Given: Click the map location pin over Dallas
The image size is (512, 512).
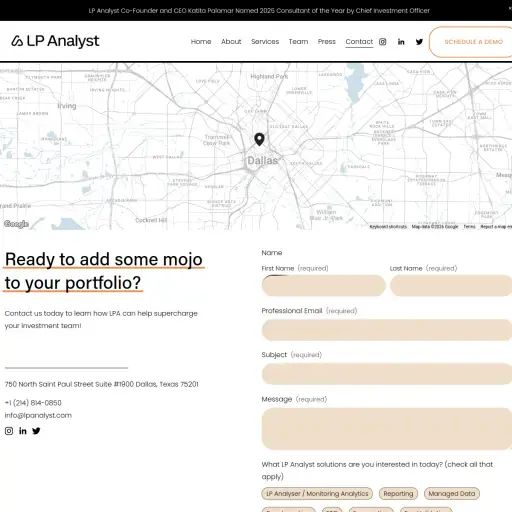Looking at the screenshot, I should pos(259,139).
